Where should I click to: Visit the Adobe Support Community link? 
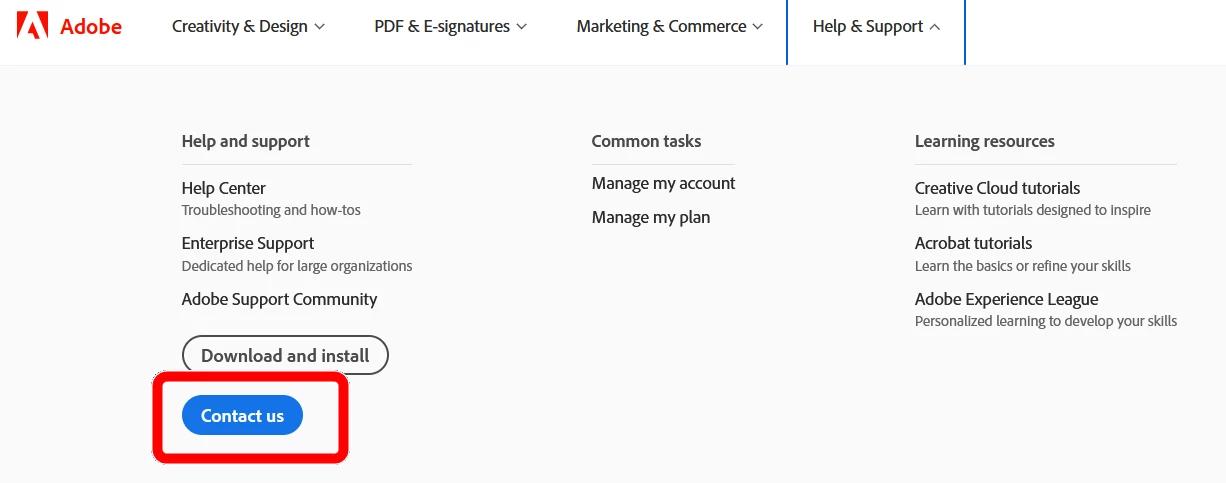[x=280, y=299]
